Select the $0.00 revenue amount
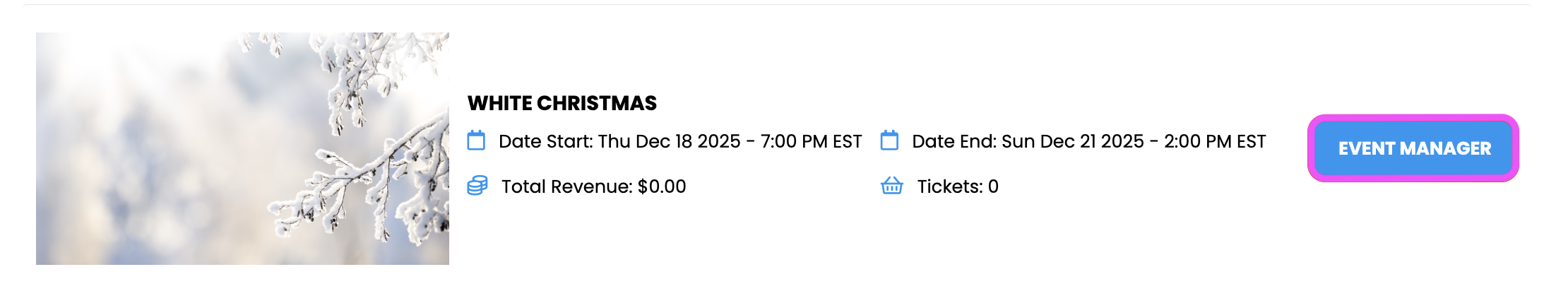This screenshot has height=291, width=1568. tap(662, 186)
